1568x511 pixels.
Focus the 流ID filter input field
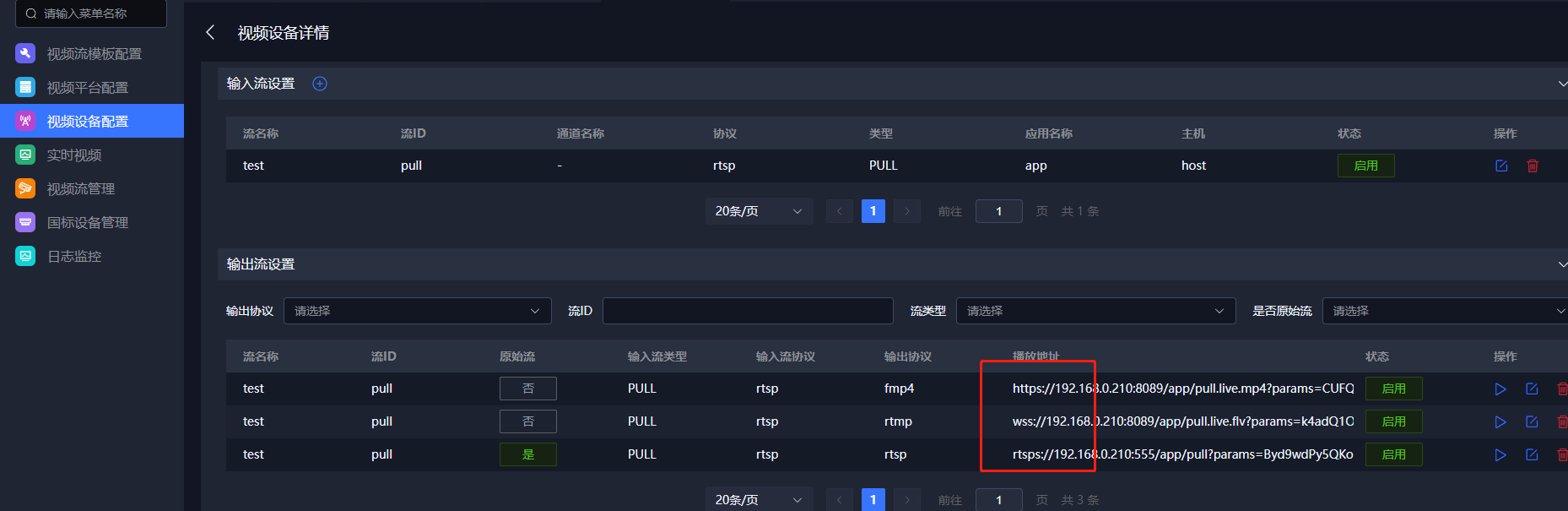[748, 311]
